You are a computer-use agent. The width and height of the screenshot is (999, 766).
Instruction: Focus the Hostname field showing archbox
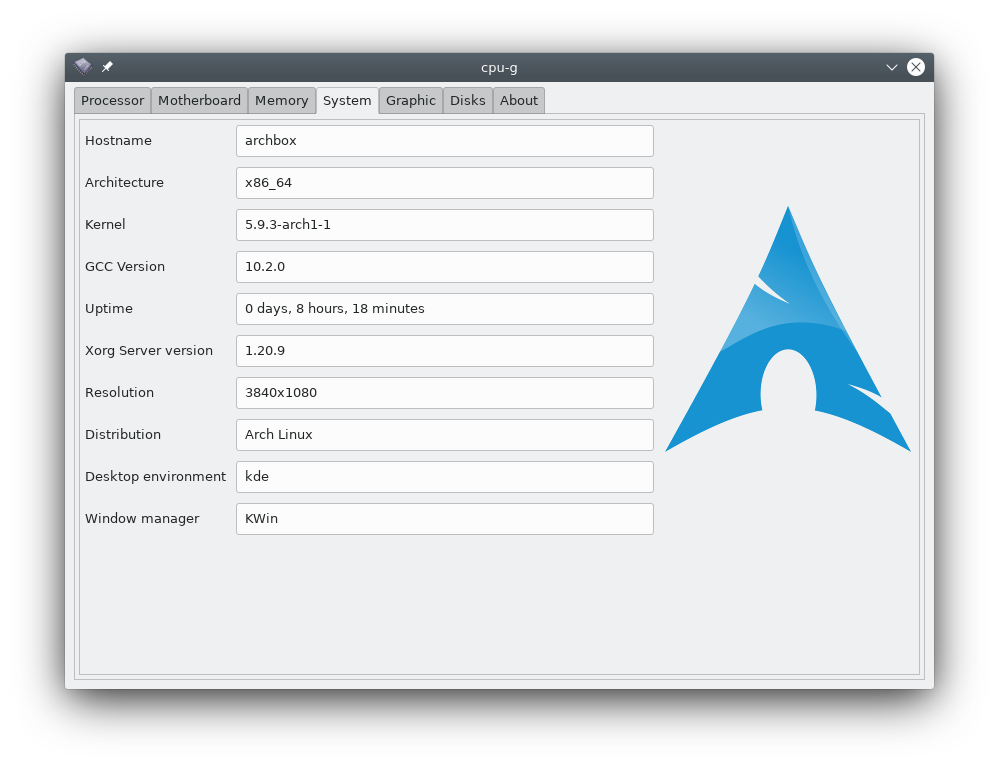point(445,141)
